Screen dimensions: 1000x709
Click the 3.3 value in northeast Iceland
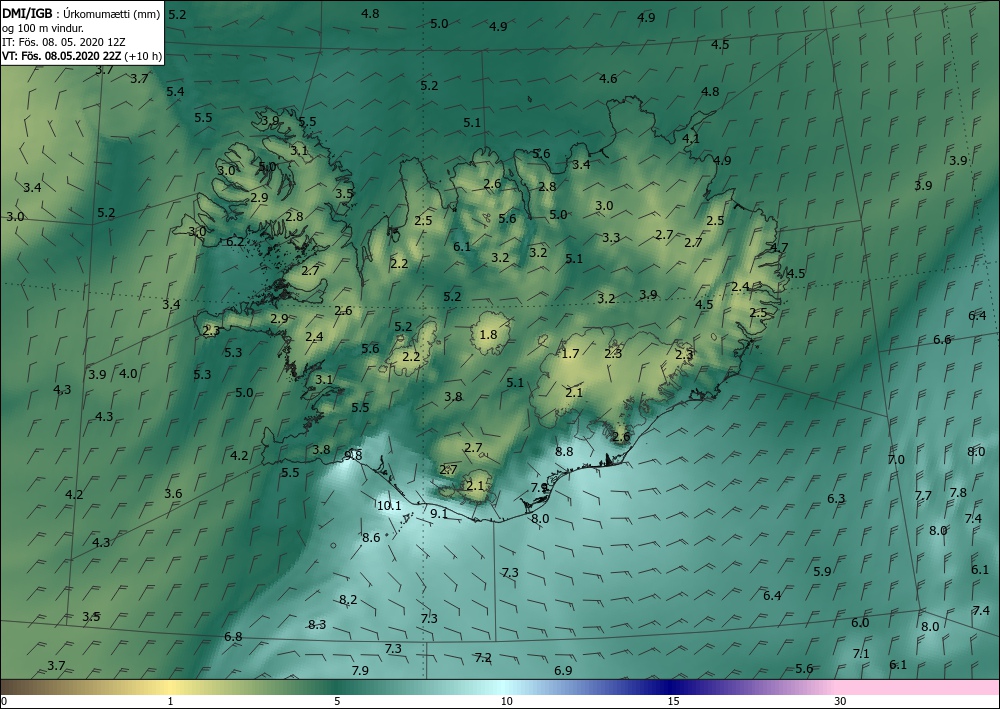611,238
